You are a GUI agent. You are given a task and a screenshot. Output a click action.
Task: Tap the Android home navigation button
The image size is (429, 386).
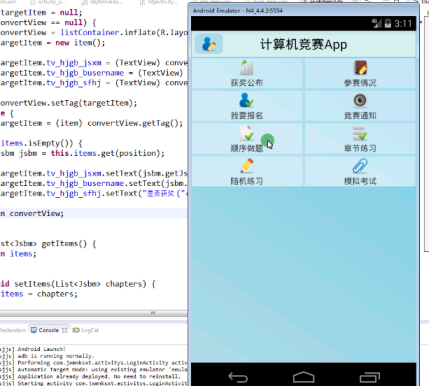(x=303, y=377)
